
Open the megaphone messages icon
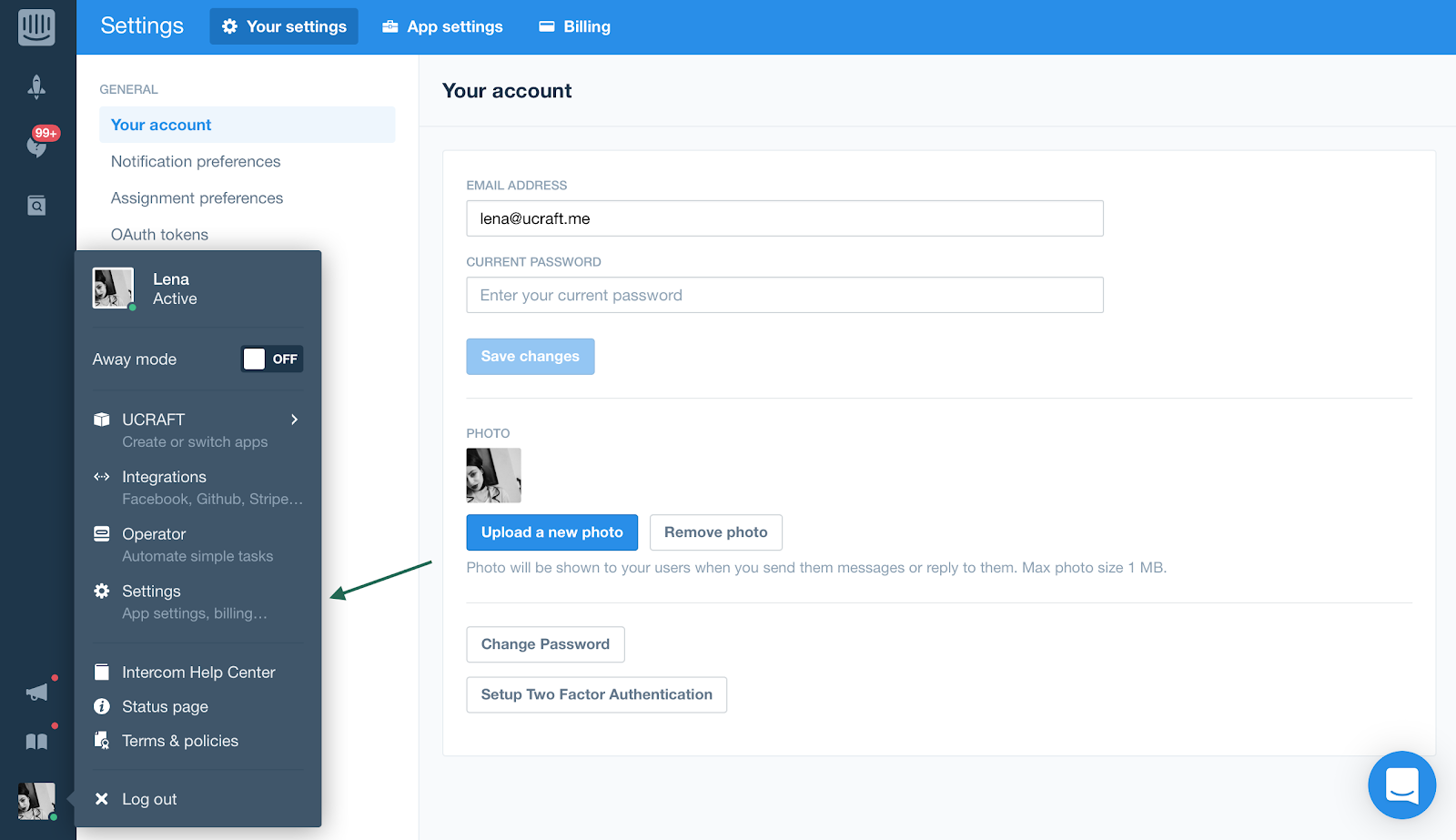point(36,693)
